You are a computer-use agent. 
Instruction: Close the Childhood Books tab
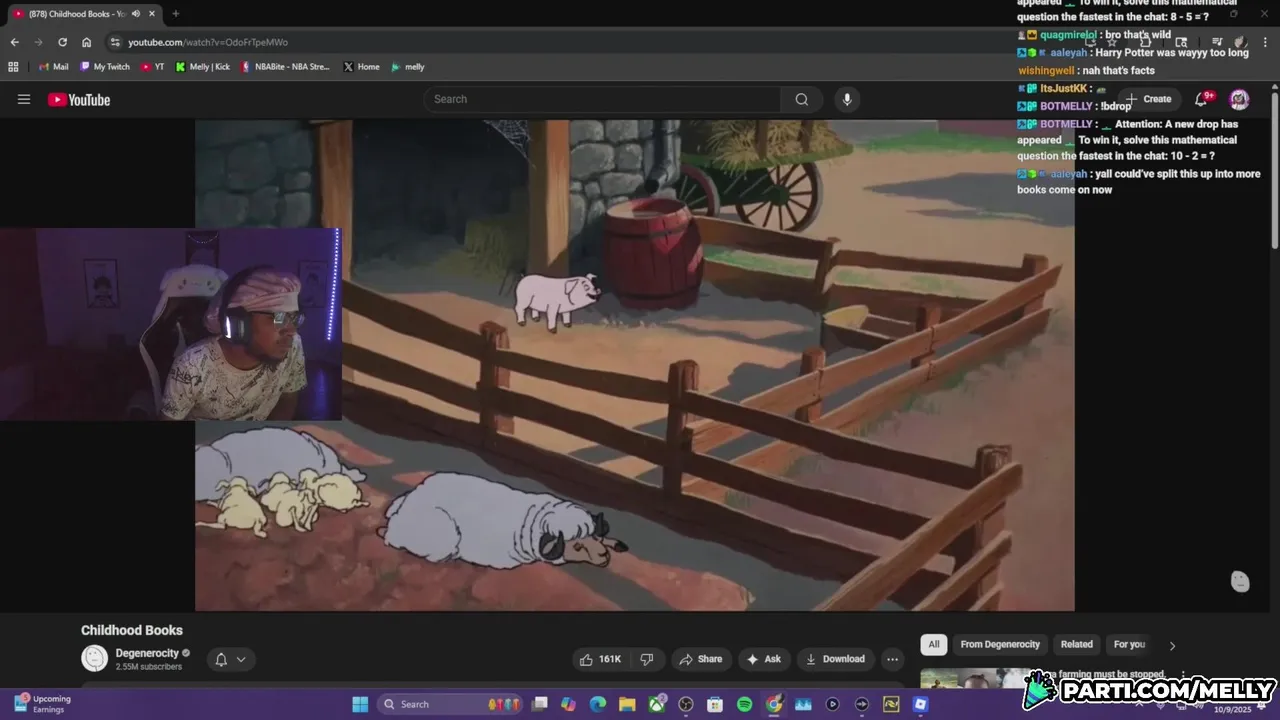click(151, 14)
